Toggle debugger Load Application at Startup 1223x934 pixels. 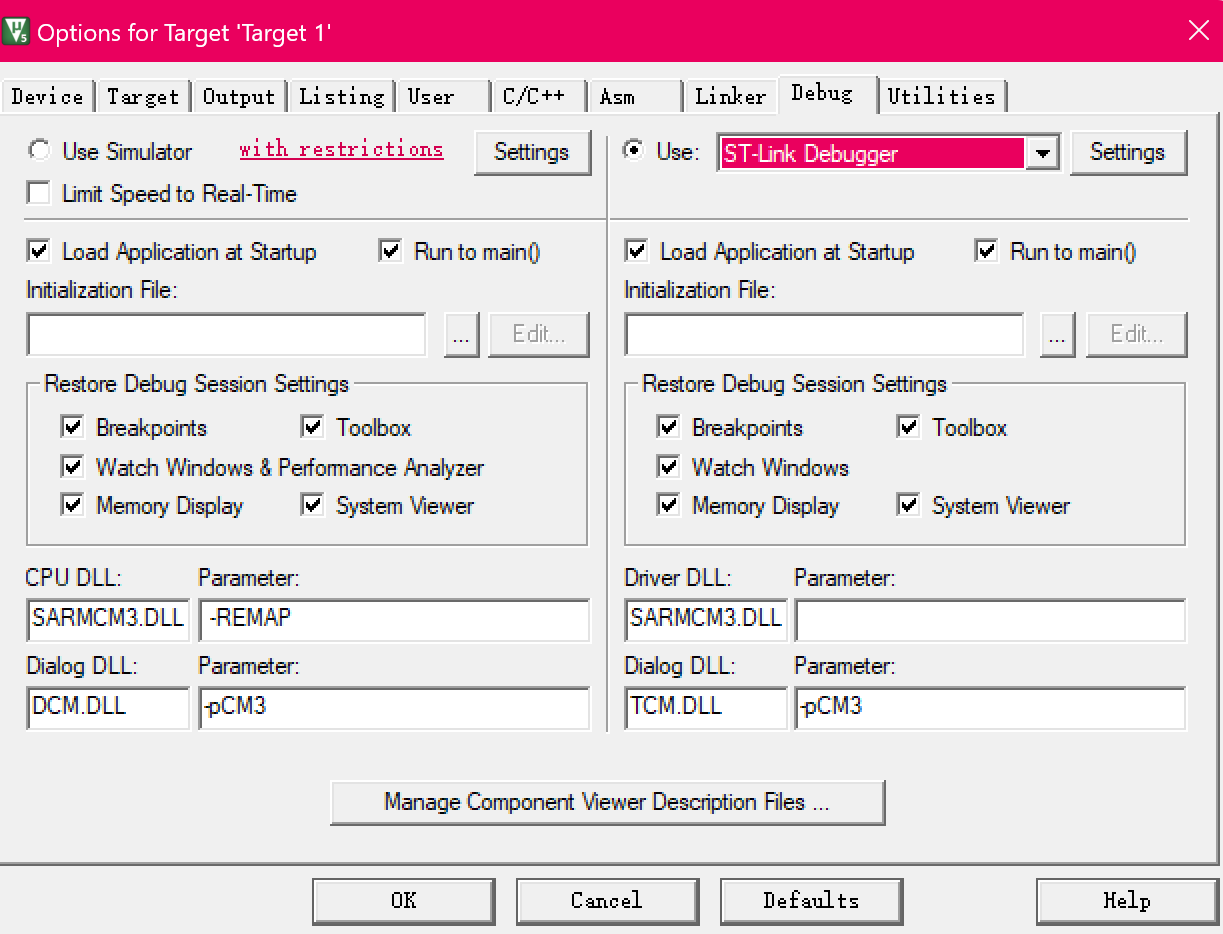click(x=637, y=251)
